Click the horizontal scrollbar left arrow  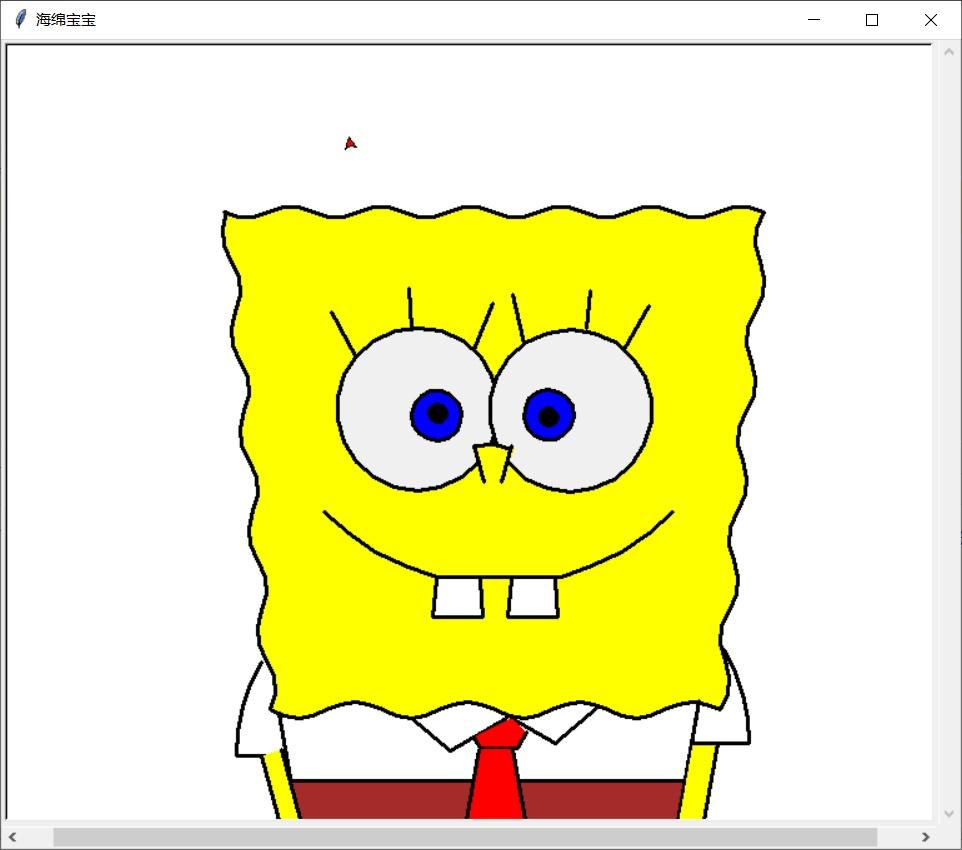[x=12, y=836]
